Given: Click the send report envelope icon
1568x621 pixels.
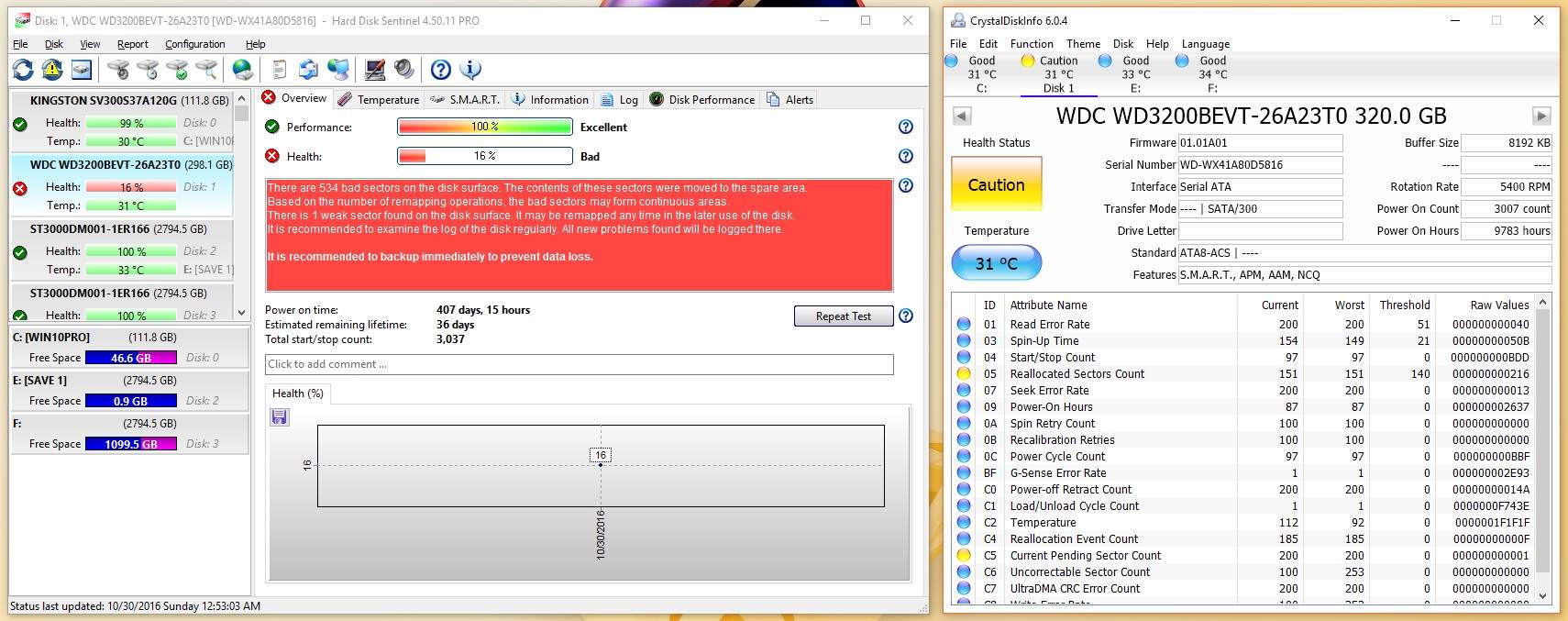Looking at the screenshot, I should click(x=309, y=70).
